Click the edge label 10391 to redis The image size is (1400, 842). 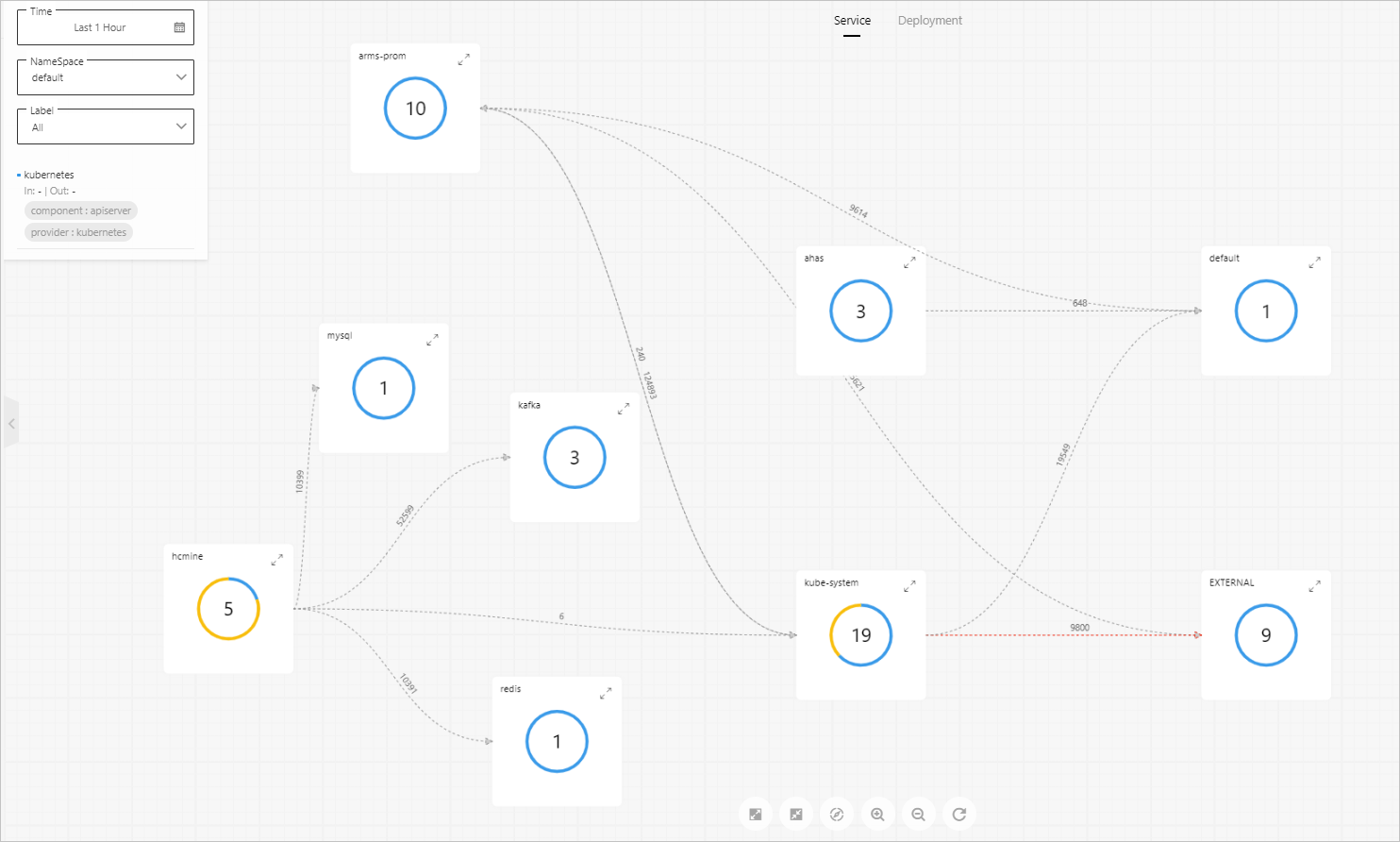tap(408, 683)
